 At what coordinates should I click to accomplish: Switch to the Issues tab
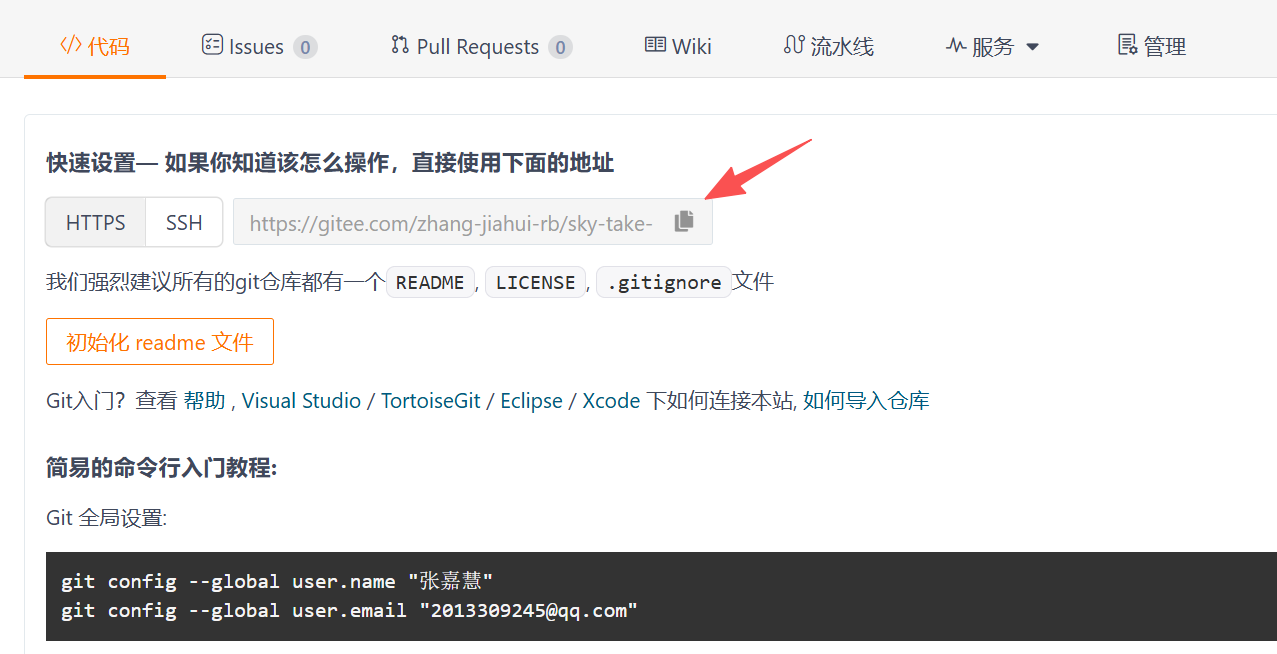[x=259, y=46]
